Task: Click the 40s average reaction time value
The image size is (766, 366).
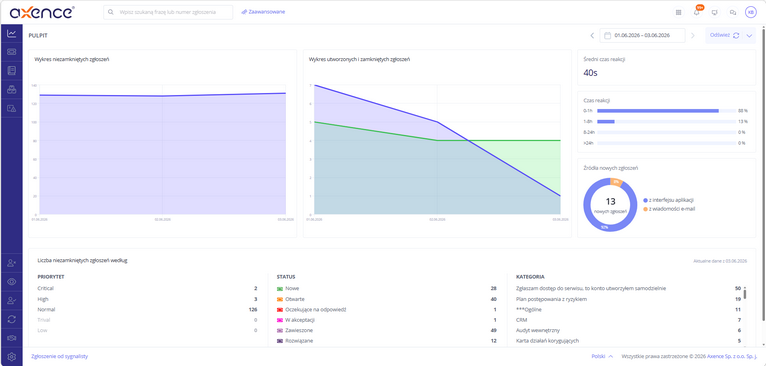Action: [591, 73]
